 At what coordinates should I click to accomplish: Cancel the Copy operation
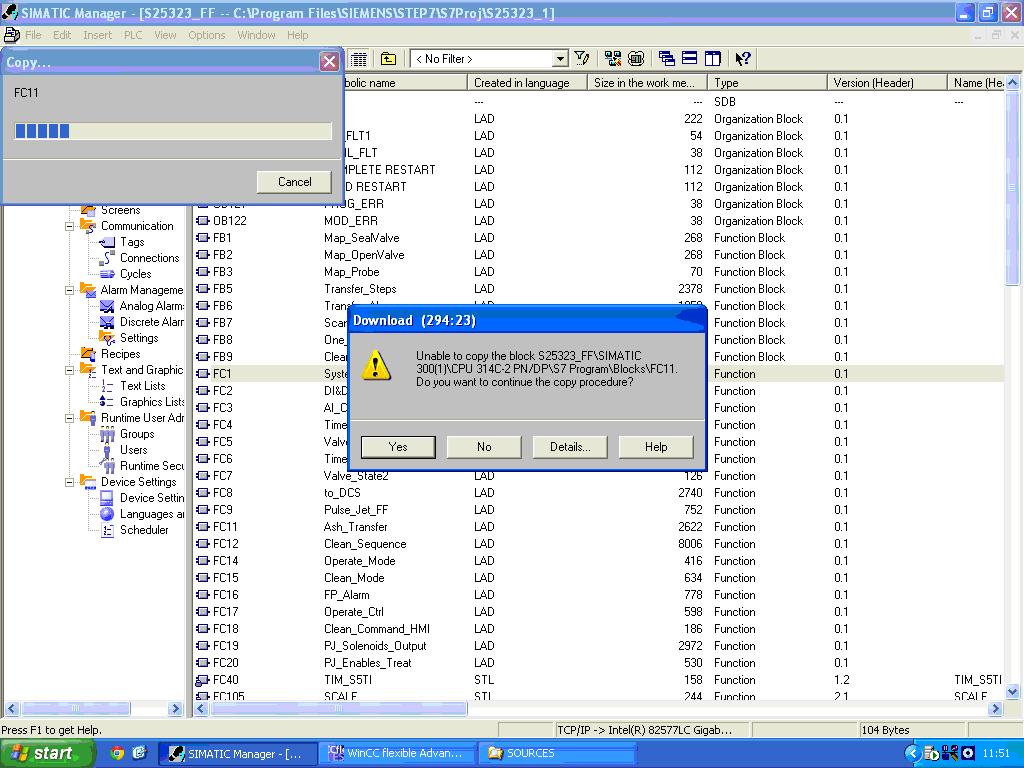coord(295,182)
